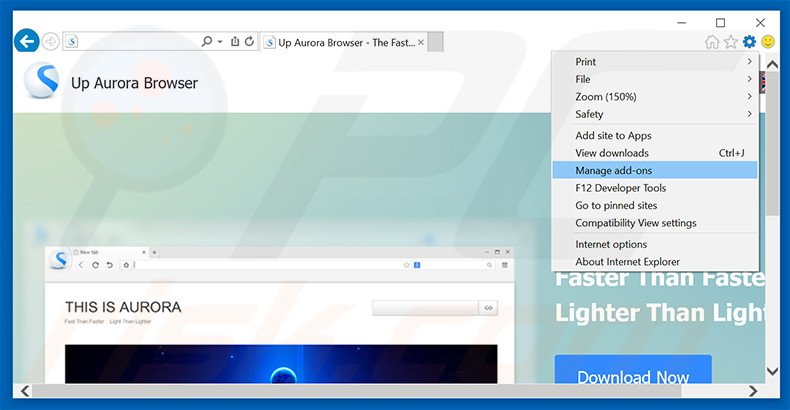The image size is (790, 410).
Task: Open the Safety submenu
Action: pos(655,114)
